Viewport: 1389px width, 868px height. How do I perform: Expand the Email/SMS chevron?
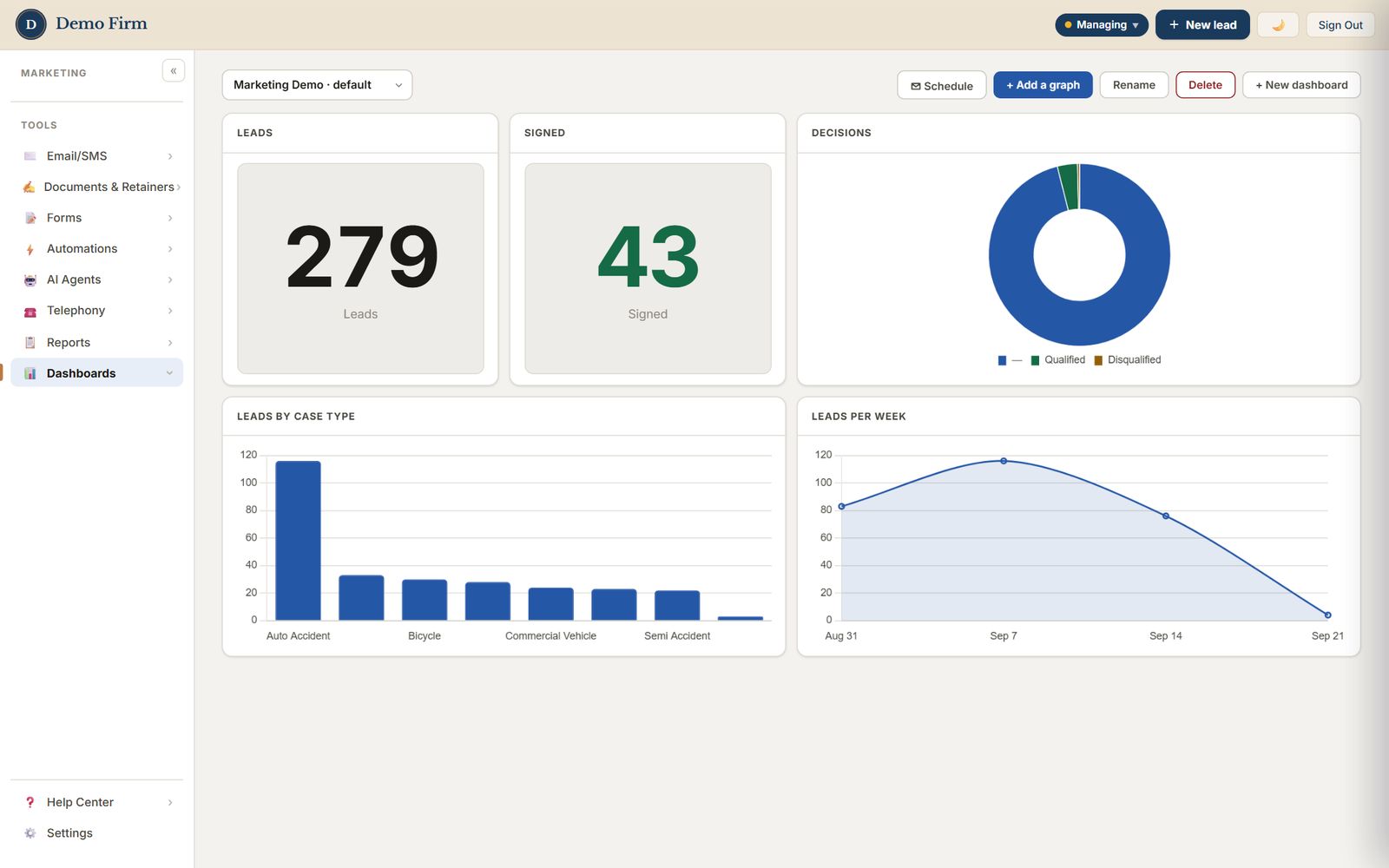[170, 156]
